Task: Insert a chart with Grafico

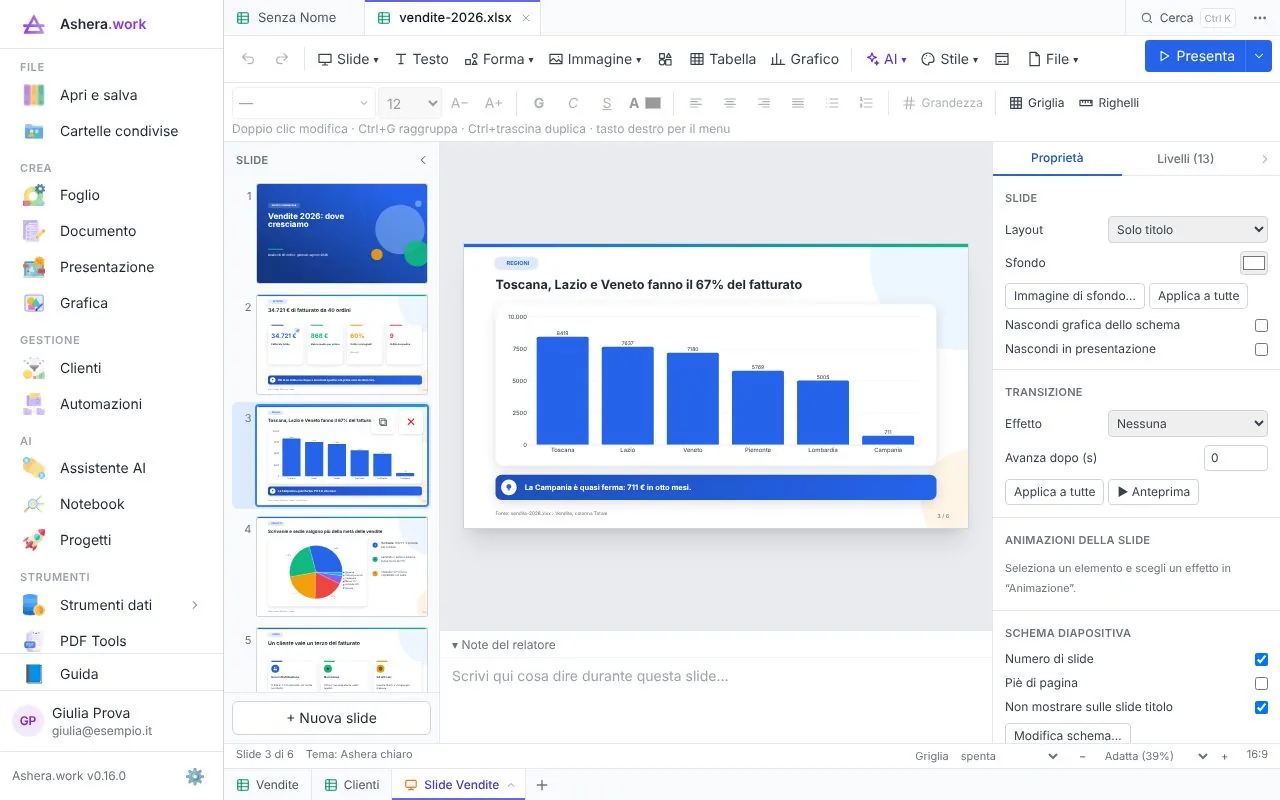Action: pyautogui.click(x=805, y=59)
